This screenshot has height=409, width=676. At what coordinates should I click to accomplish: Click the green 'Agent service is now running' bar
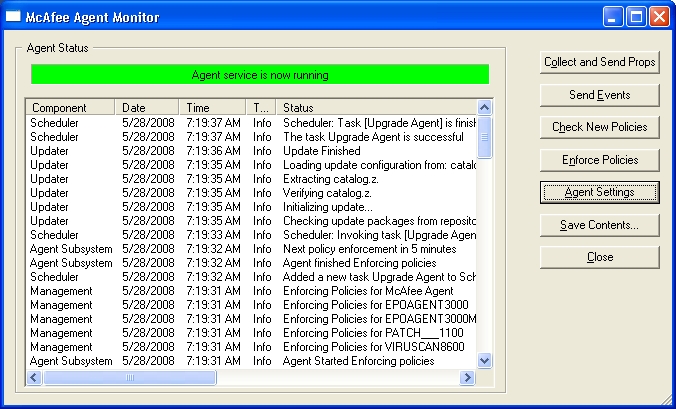[x=260, y=75]
